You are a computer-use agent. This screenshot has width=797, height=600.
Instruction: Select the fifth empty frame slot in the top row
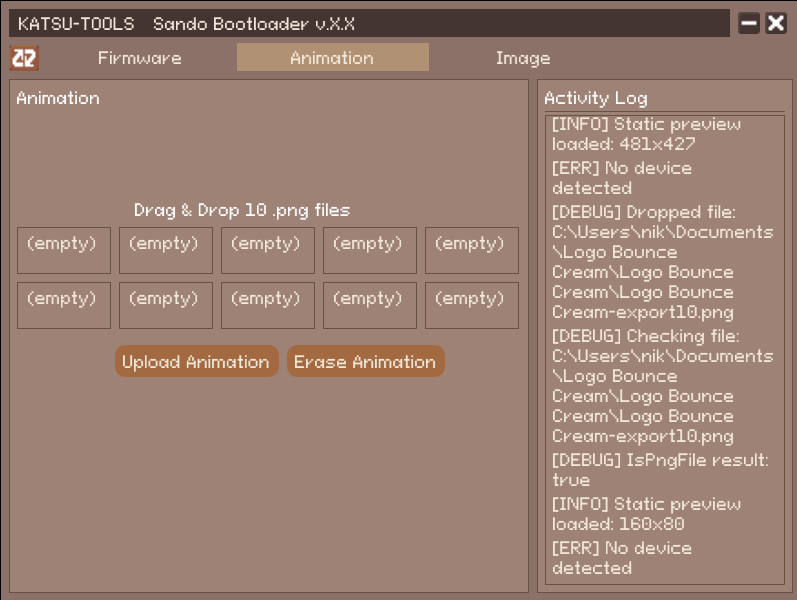(x=472, y=250)
